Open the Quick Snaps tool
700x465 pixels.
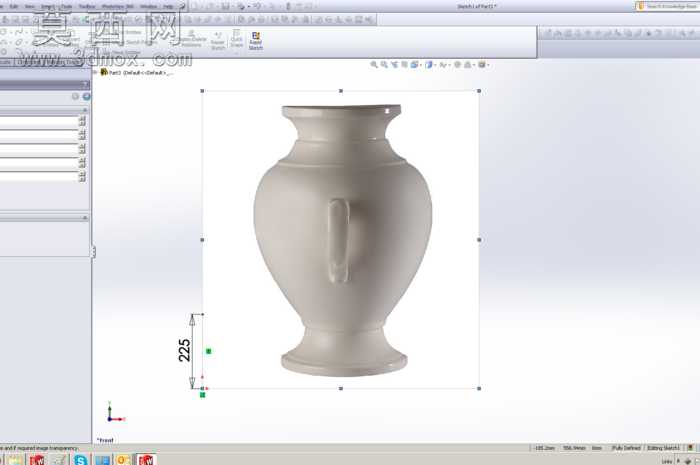click(236, 38)
